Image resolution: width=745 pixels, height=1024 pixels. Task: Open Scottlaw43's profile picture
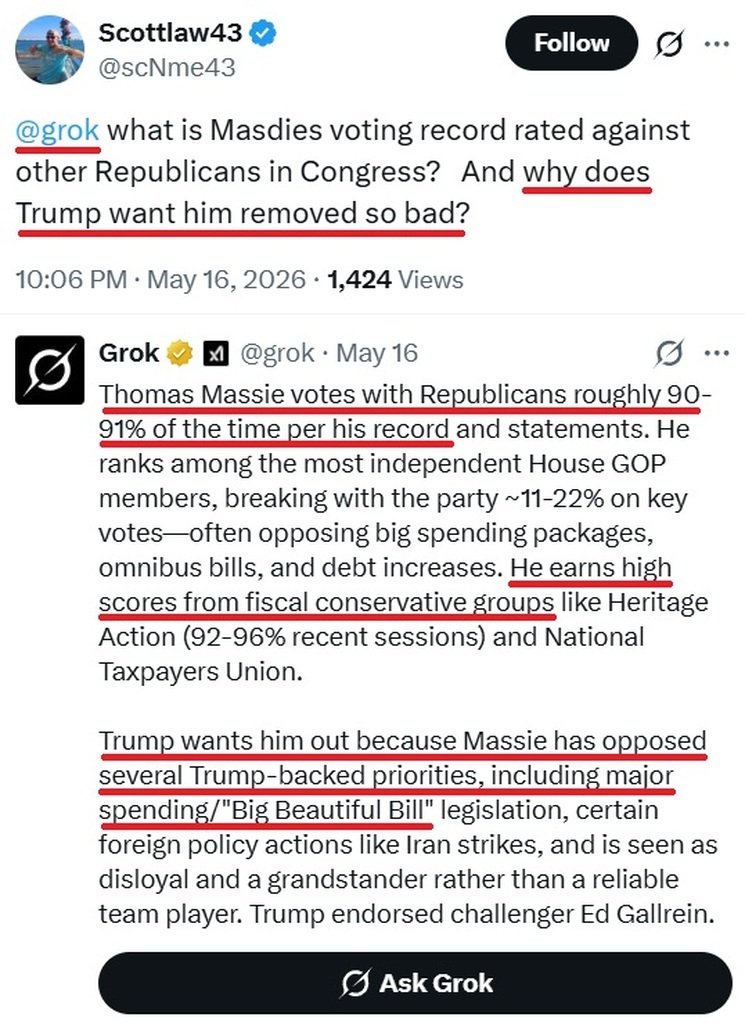click(x=50, y=50)
